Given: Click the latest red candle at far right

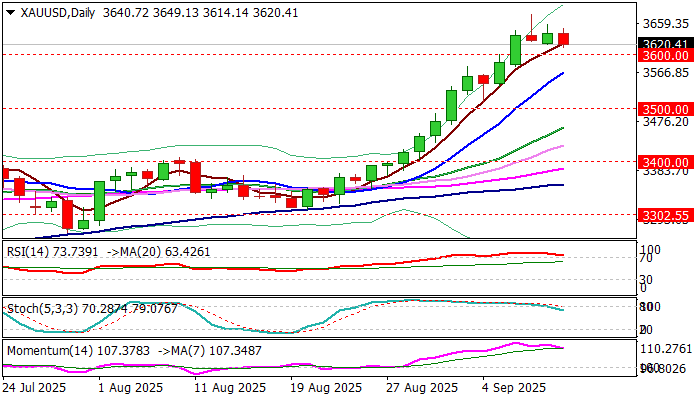Looking at the screenshot, I should point(564,39).
